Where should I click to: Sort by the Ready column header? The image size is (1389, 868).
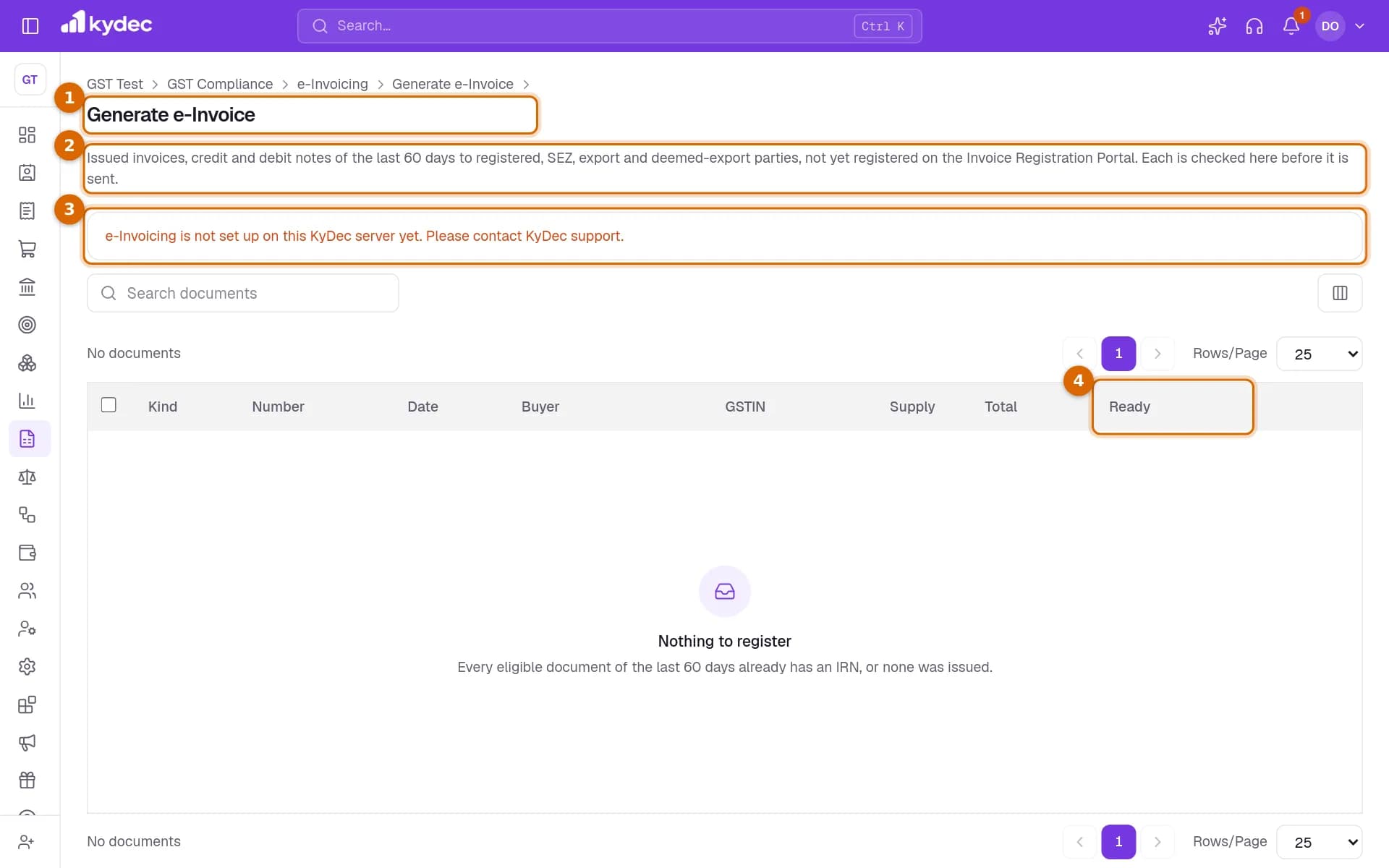[x=1129, y=407]
